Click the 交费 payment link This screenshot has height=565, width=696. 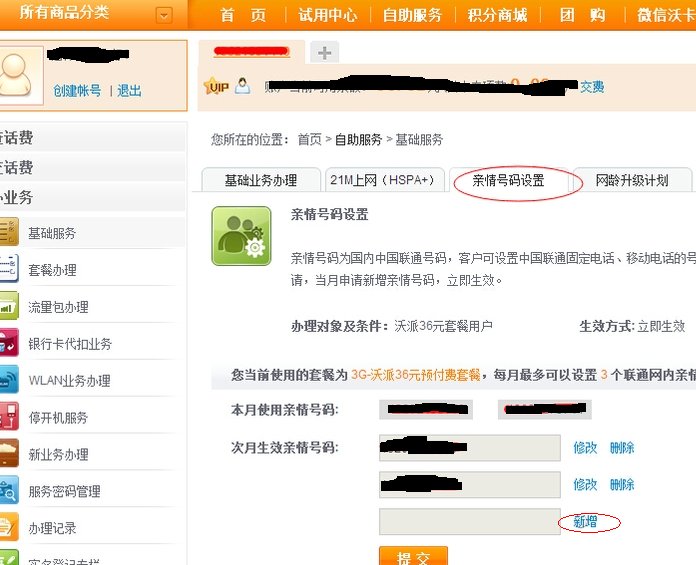[x=592, y=87]
